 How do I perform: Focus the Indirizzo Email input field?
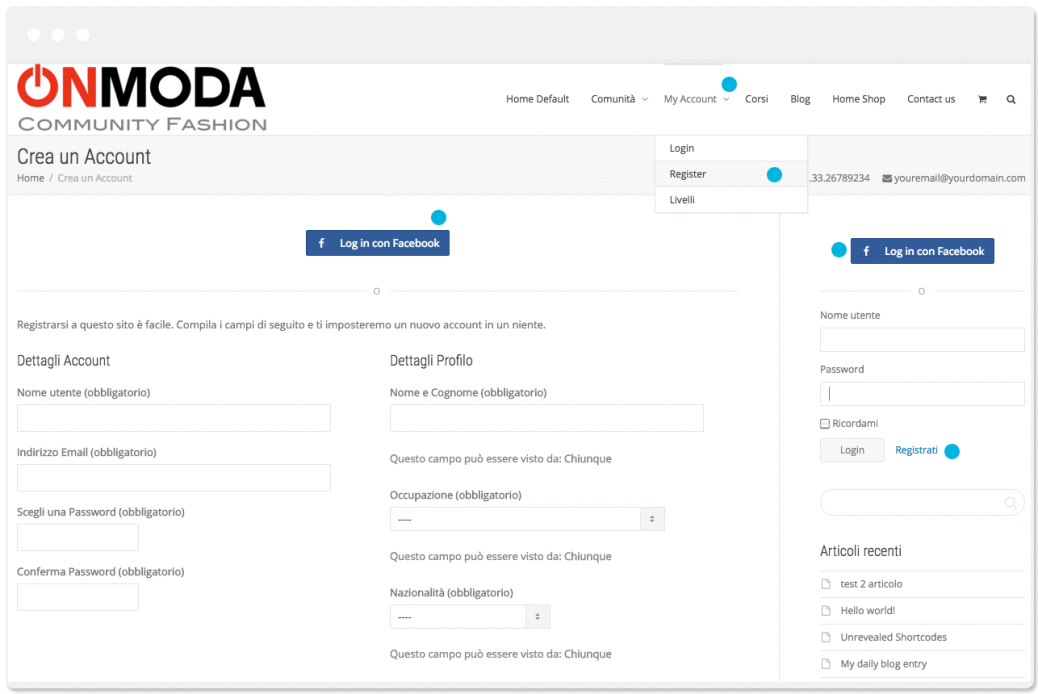click(174, 478)
